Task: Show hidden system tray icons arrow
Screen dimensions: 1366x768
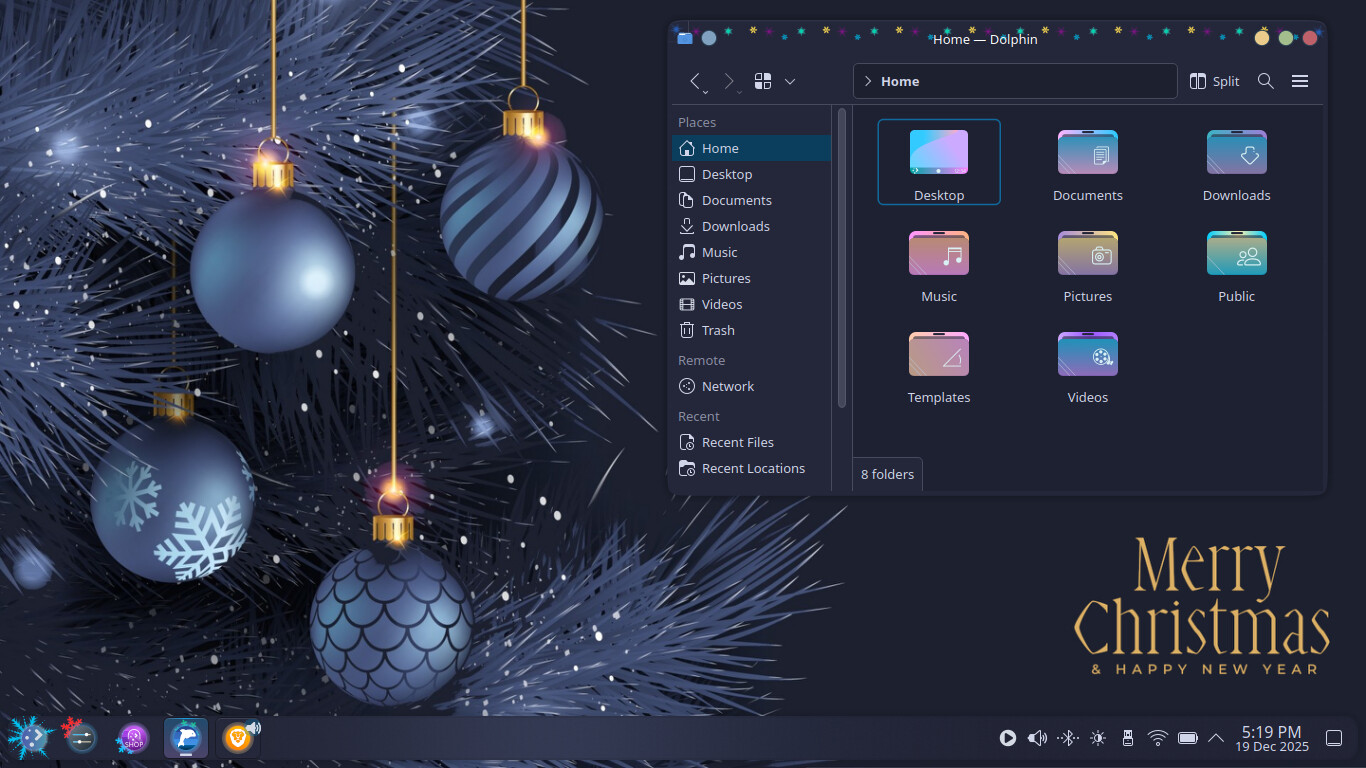Action: tap(1216, 738)
